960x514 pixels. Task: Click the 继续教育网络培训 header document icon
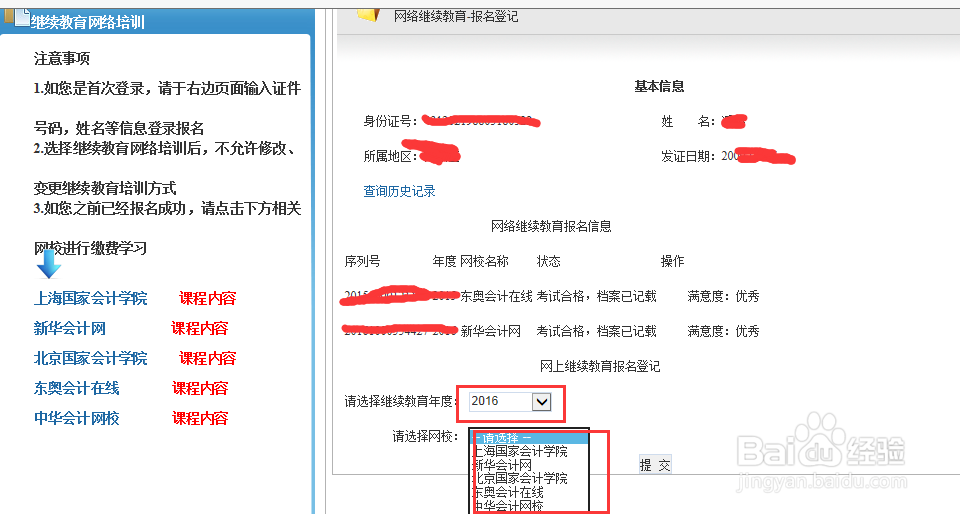pos(21,17)
